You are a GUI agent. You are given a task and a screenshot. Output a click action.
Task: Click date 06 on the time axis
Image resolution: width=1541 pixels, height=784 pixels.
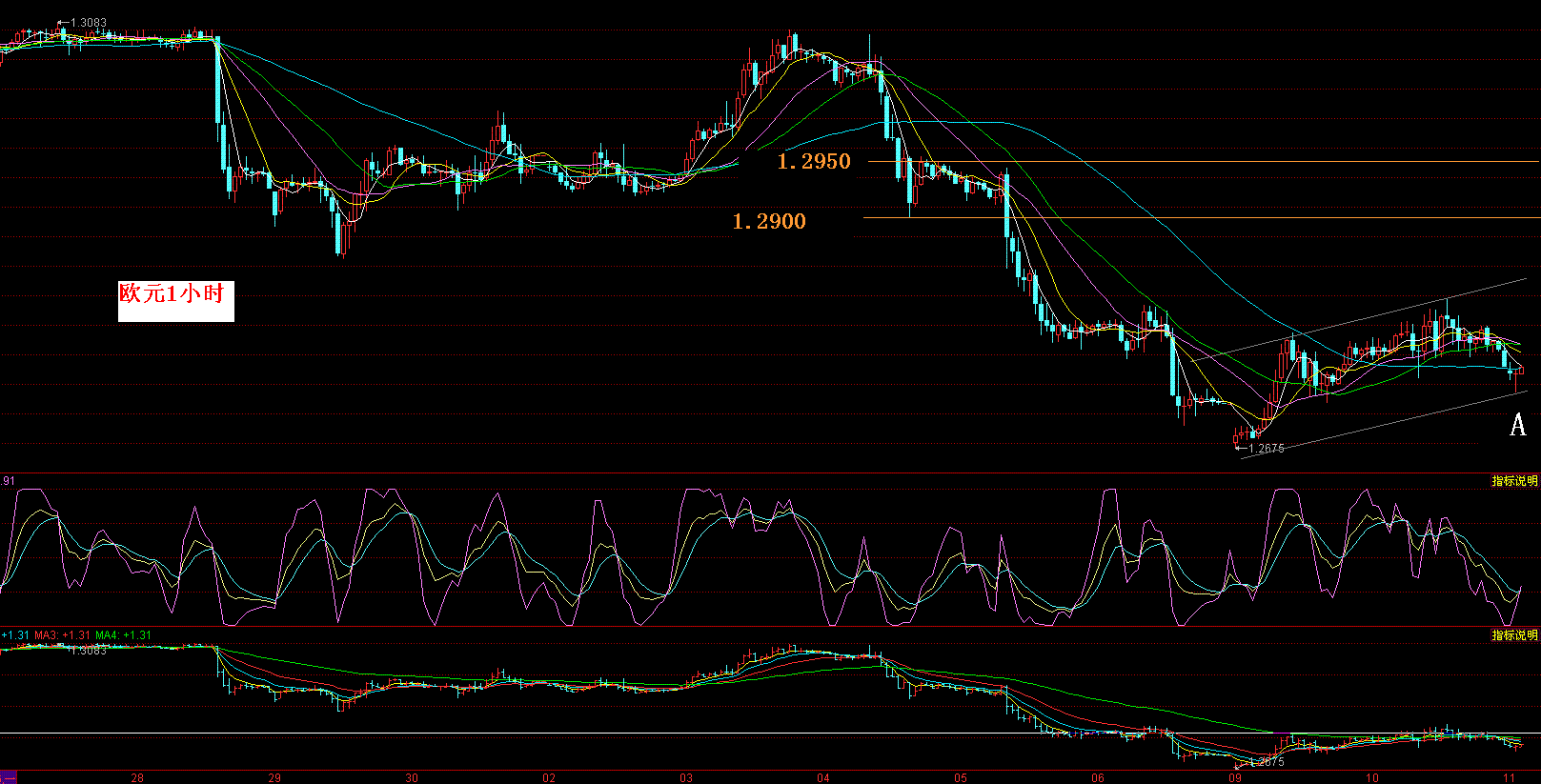(1098, 777)
